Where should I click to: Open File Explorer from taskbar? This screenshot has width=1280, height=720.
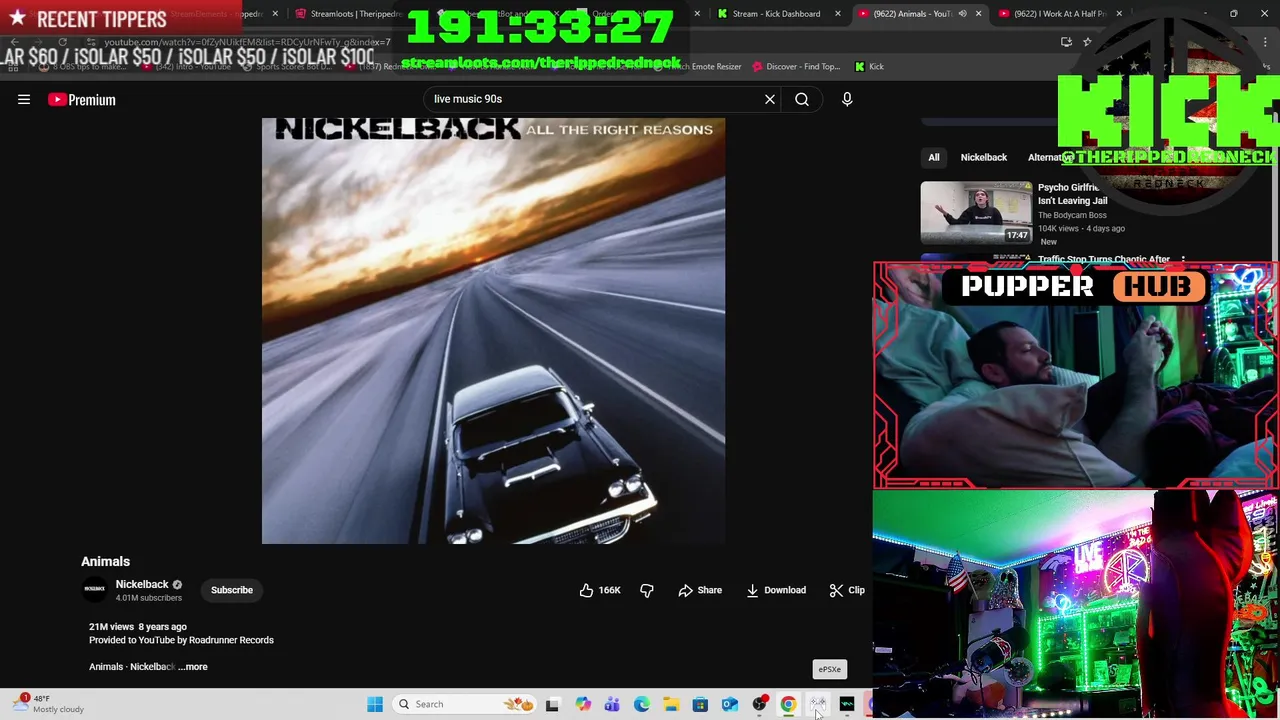click(x=671, y=704)
